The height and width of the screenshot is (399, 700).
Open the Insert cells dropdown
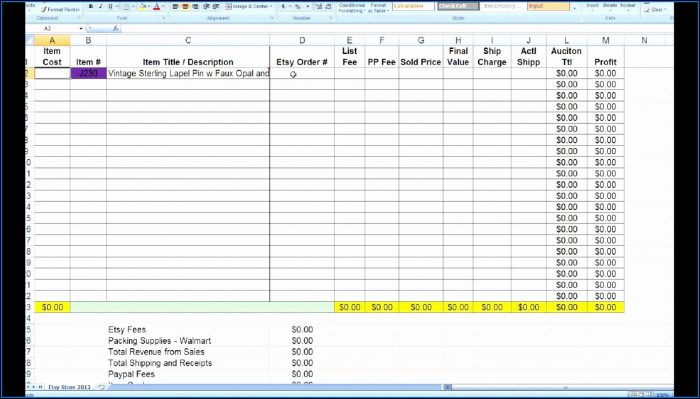[592, 7]
